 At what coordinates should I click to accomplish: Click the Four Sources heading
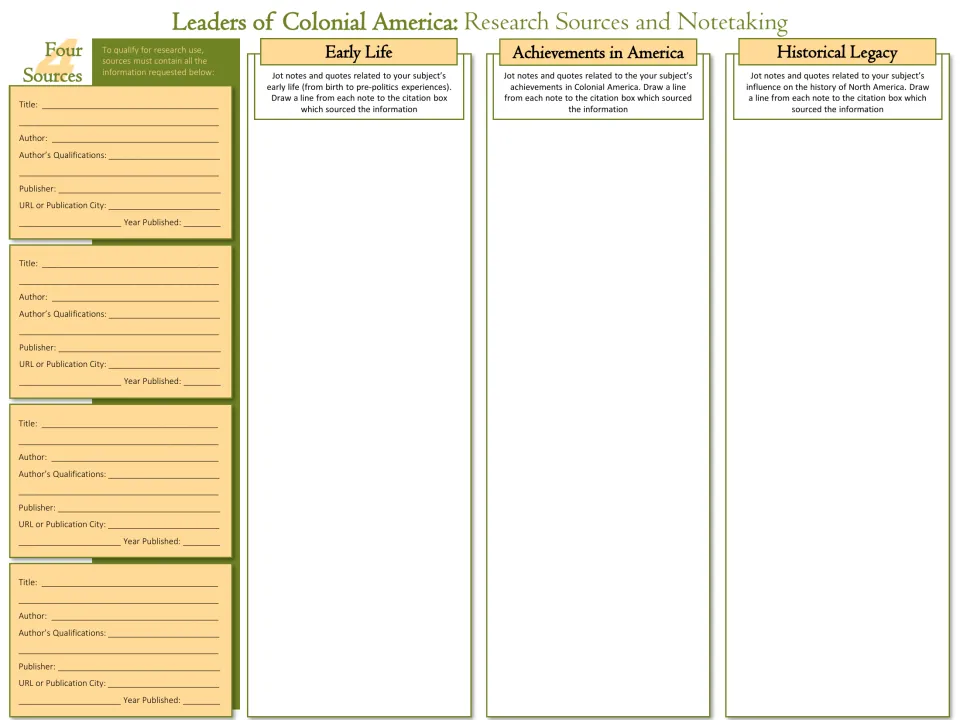(x=53, y=62)
